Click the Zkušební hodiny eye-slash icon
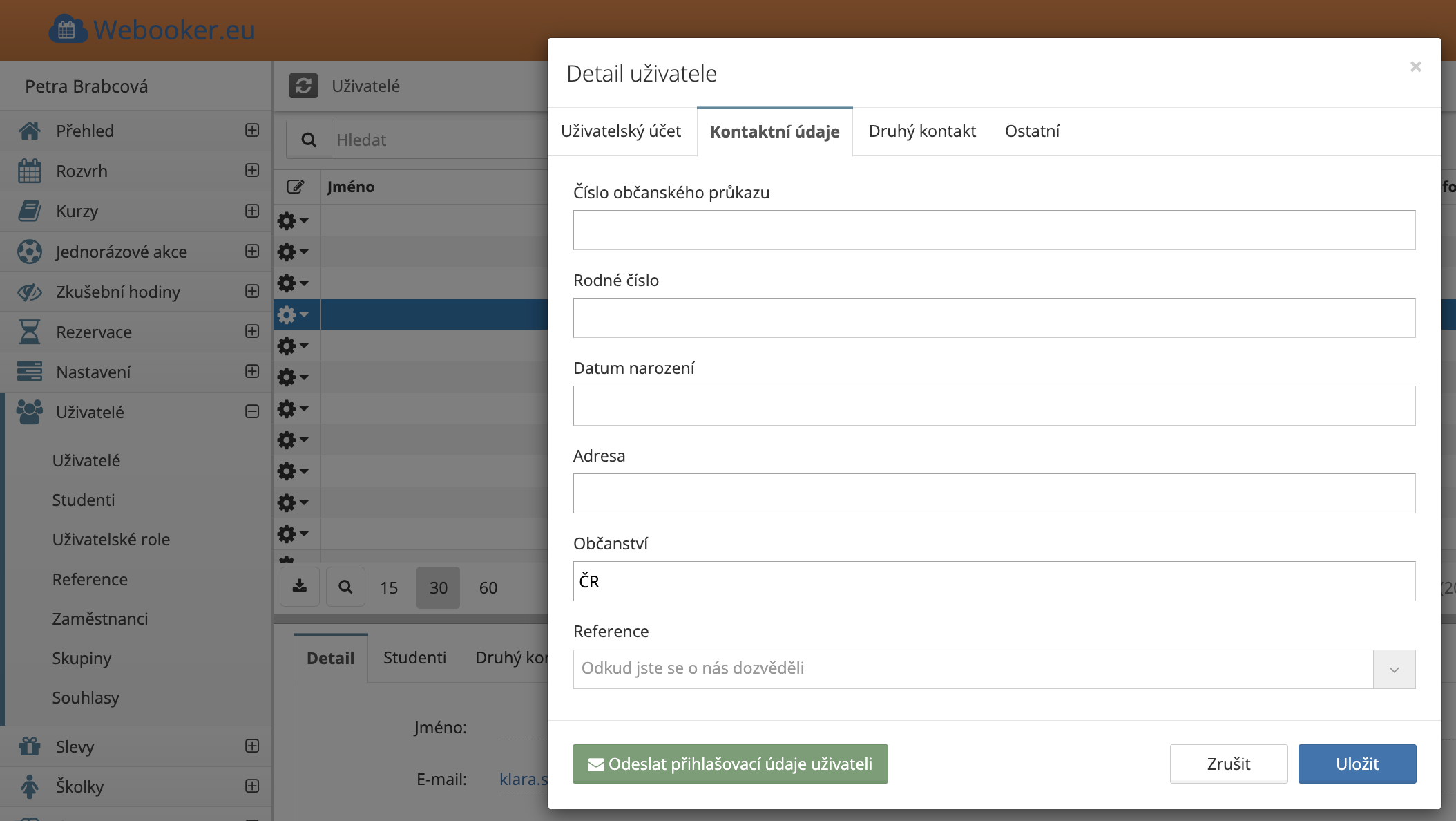 [29, 292]
